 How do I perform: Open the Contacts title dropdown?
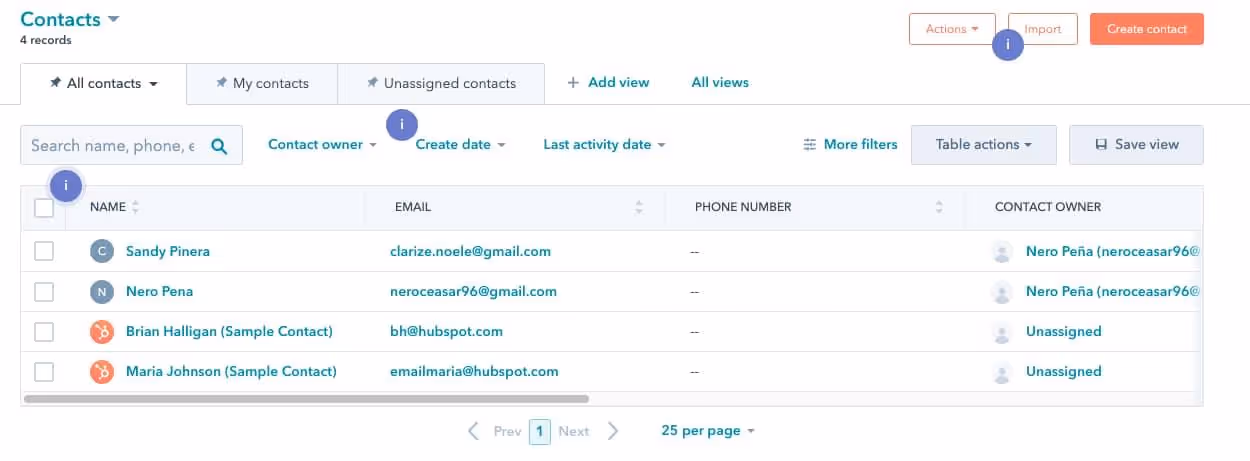[x=70, y=19]
